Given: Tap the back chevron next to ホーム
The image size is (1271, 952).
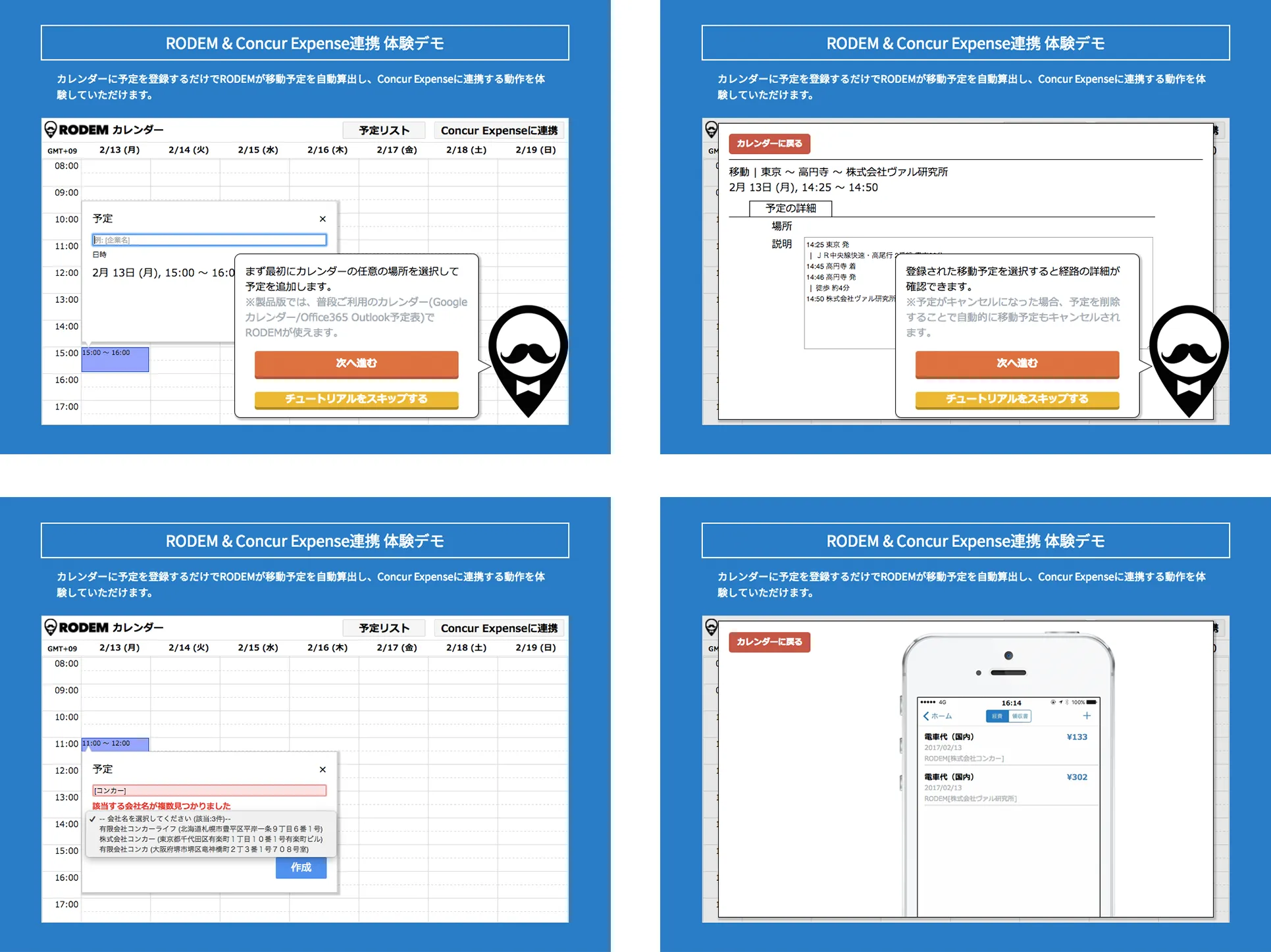Looking at the screenshot, I should pos(926,716).
